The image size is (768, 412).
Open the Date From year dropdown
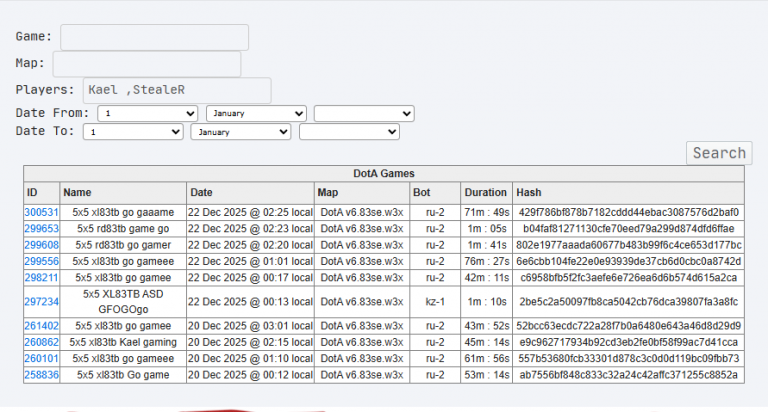click(364, 113)
